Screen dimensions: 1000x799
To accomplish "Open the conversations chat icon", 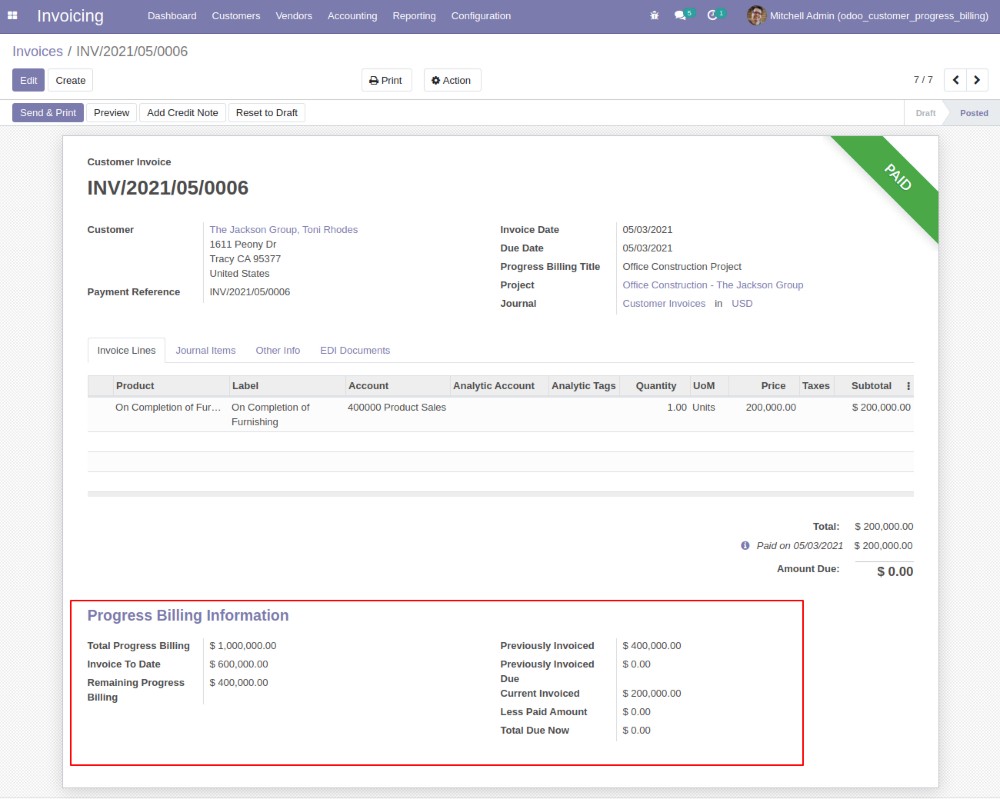I will pos(681,16).
